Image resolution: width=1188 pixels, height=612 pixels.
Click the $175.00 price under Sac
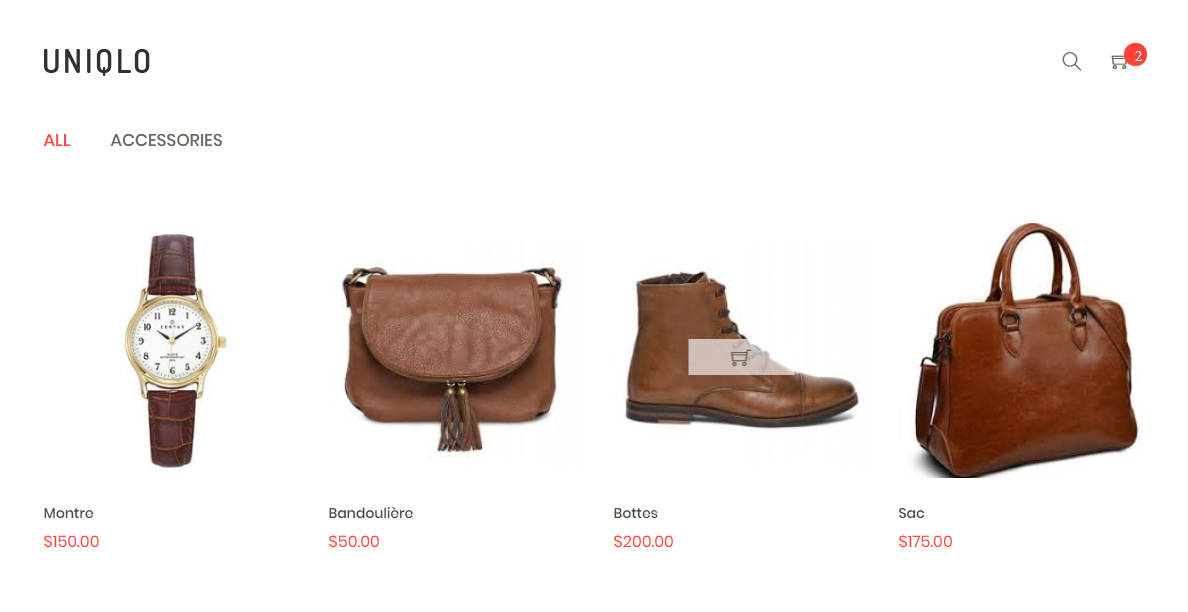925,542
